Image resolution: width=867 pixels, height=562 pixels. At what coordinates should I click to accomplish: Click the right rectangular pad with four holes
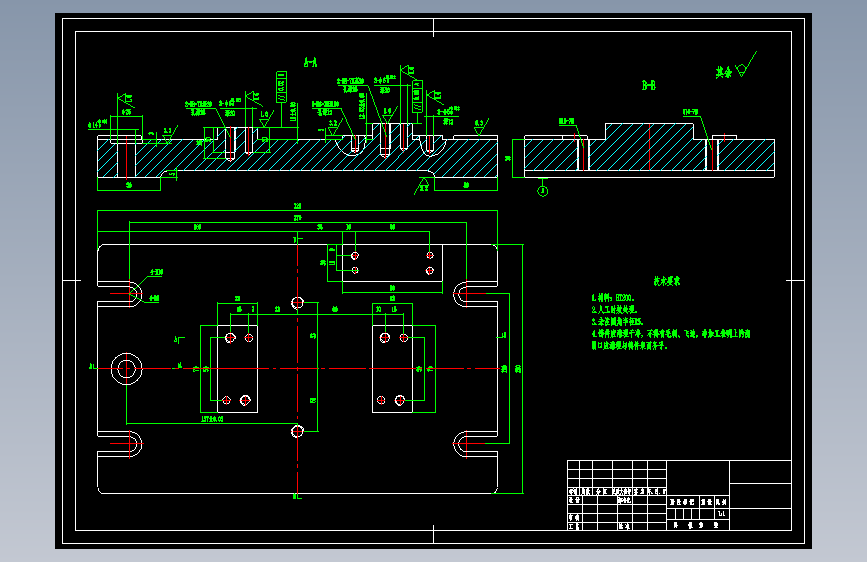pos(393,369)
